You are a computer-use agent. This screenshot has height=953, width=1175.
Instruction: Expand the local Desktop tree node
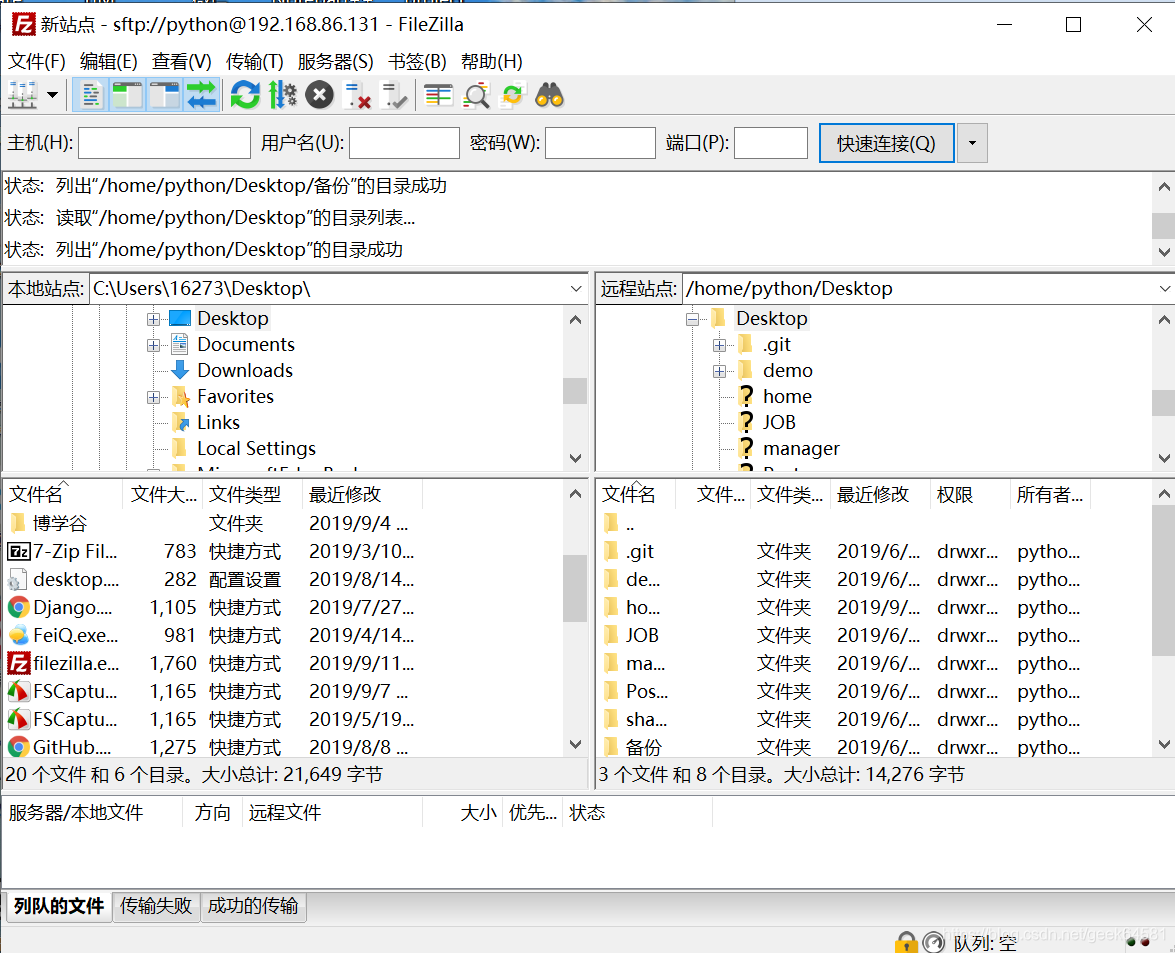coord(154,319)
